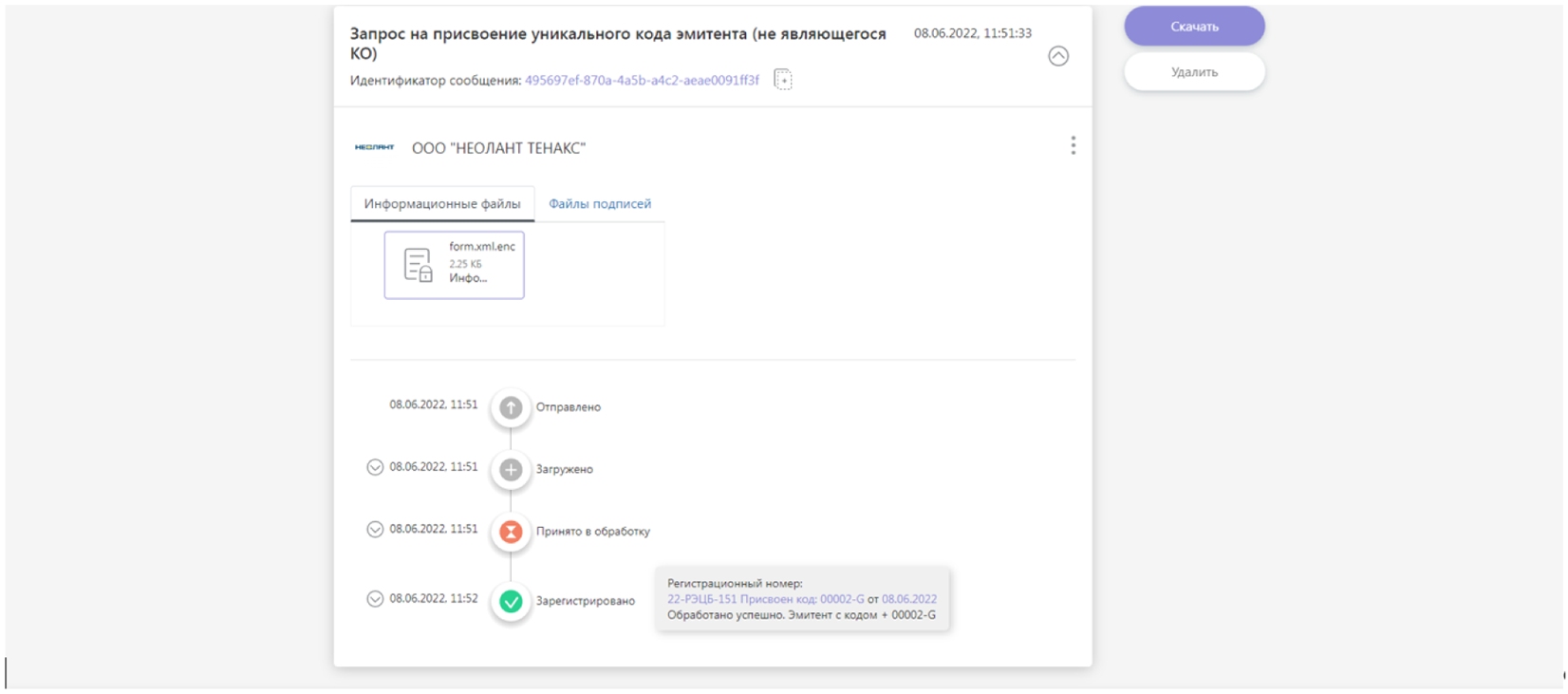The image size is (1568, 694).
Task: Open the three-dot options menu for the organization
Action: 1073,145
